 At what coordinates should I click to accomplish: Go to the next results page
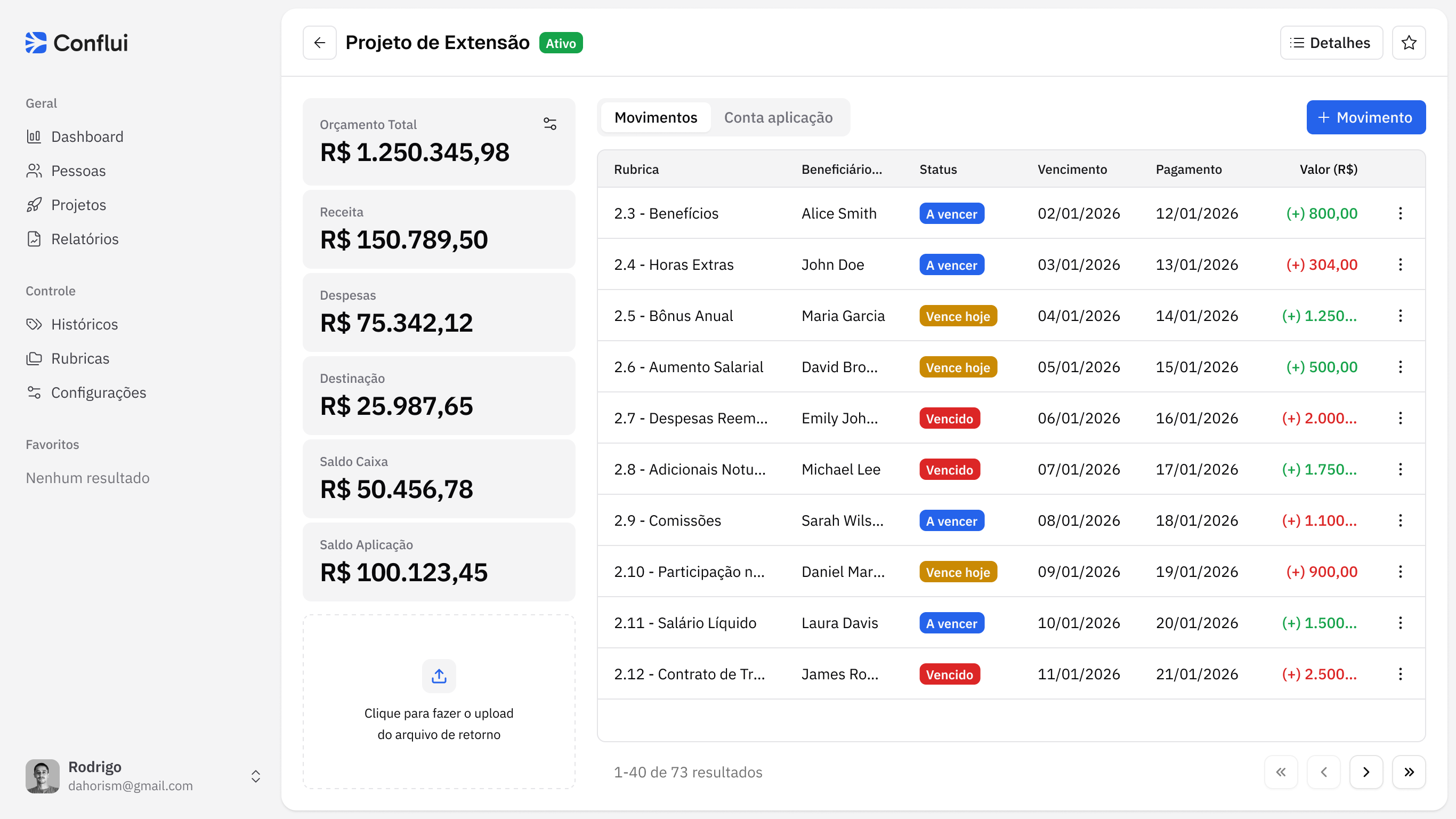pos(1366,772)
